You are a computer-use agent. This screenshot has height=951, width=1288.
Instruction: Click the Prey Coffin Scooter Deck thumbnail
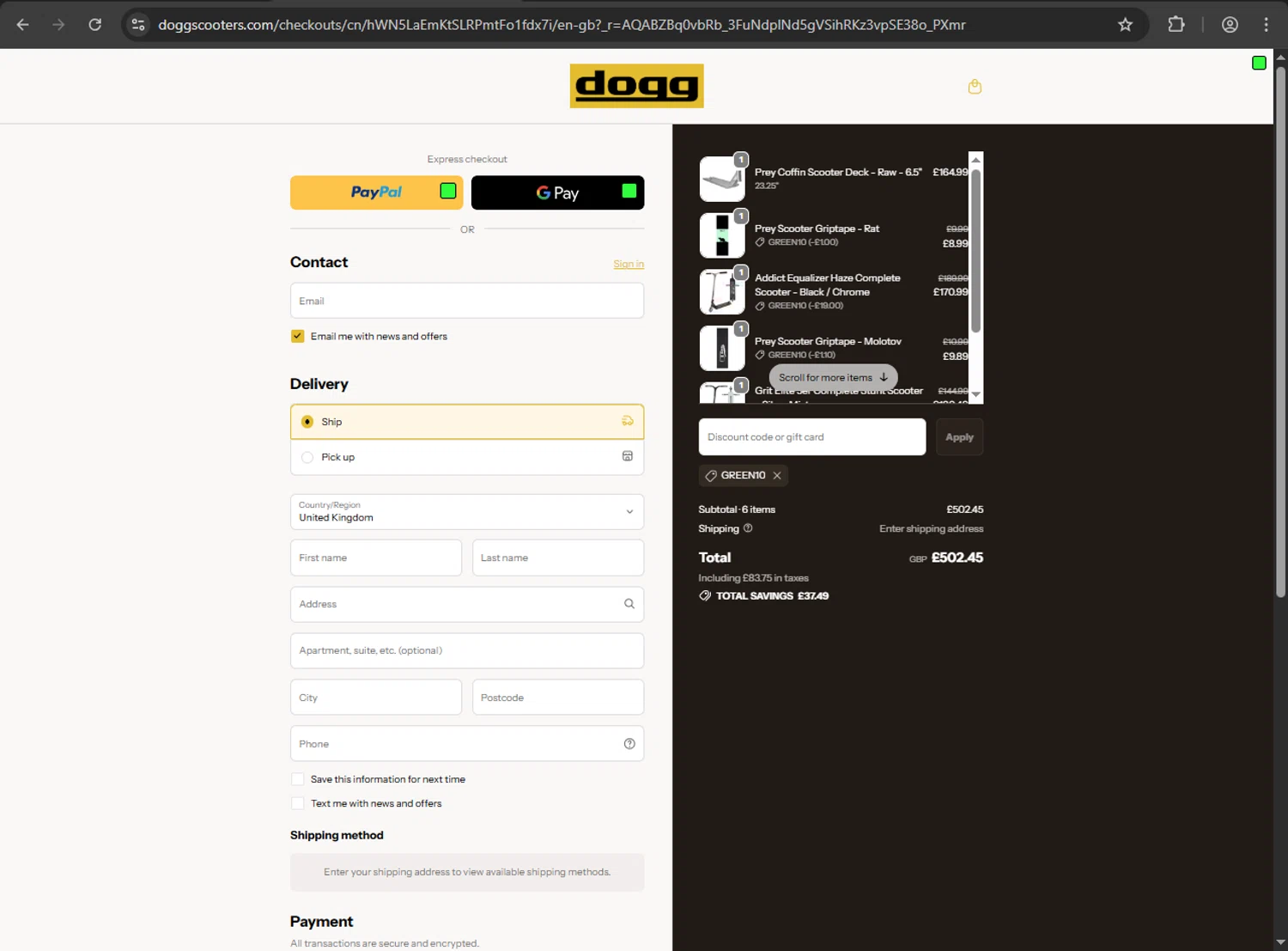tap(722, 179)
